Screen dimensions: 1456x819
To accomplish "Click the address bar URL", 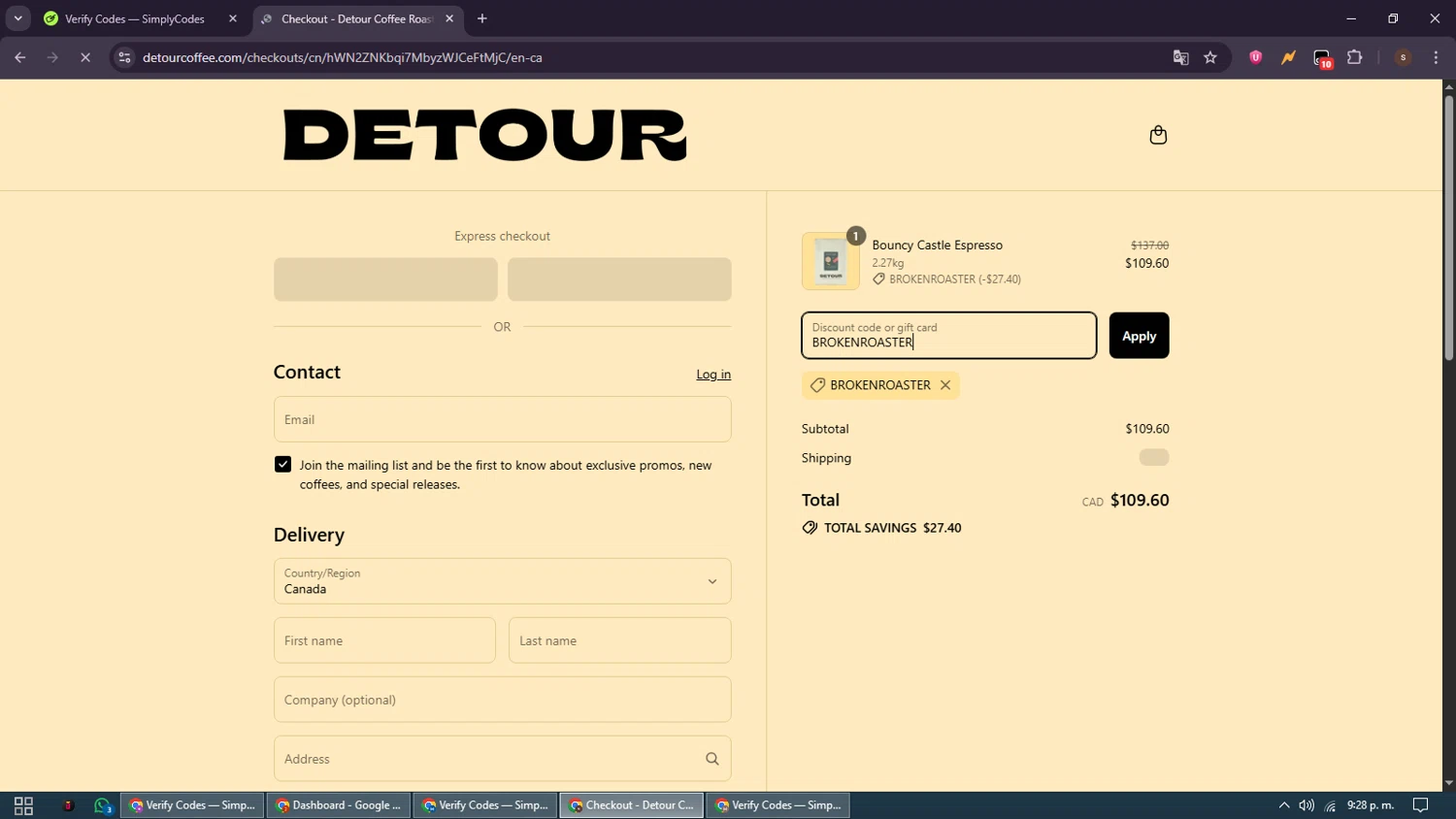I will pos(342,57).
